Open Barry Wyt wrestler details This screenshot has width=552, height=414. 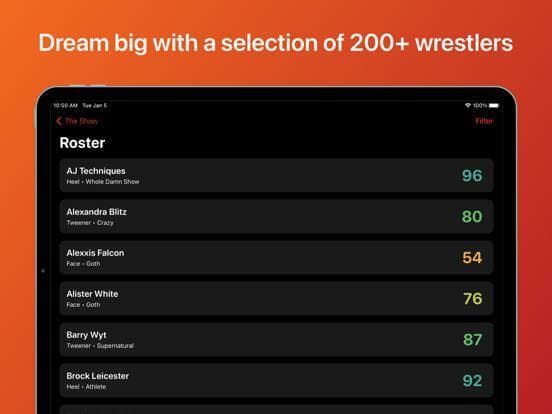276,339
